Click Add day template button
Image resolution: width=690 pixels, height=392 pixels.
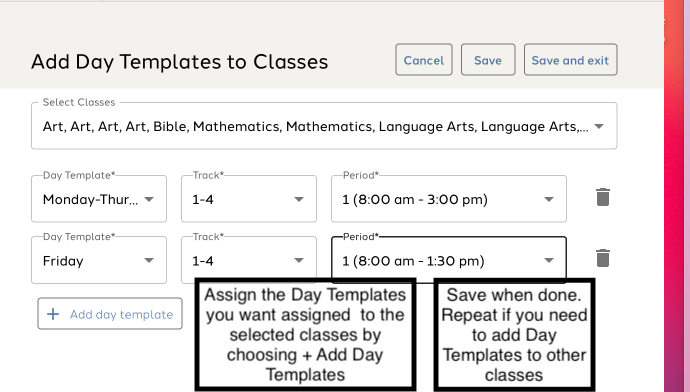coord(110,314)
